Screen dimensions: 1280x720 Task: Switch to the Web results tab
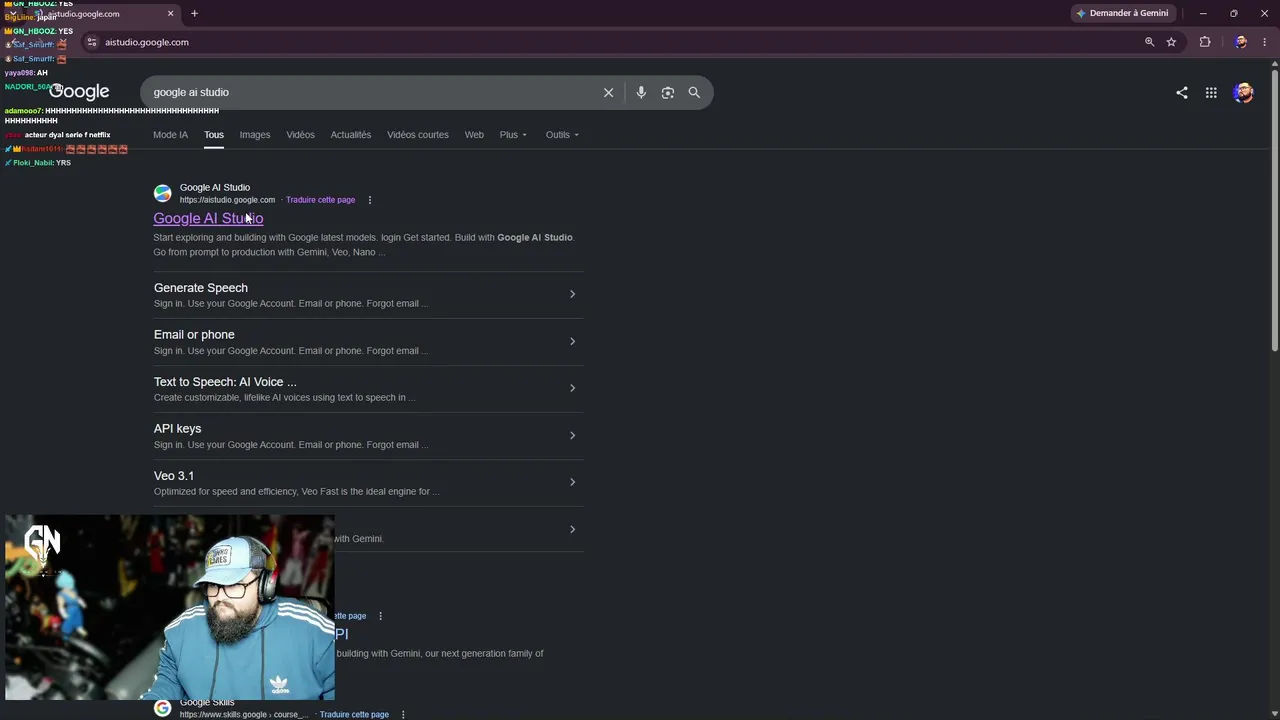click(474, 135)
